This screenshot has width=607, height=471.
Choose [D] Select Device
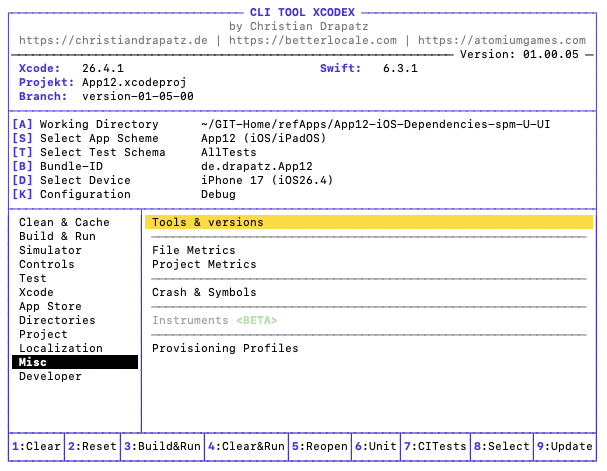(x=72, y=180)
